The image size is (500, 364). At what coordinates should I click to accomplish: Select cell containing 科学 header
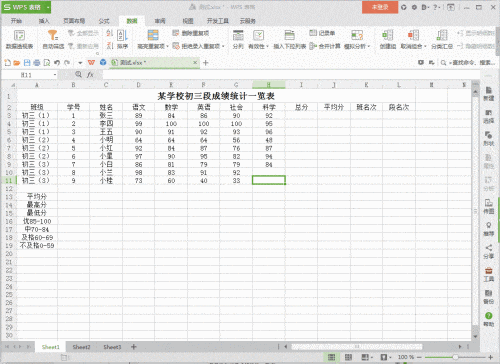click(269, 107)
